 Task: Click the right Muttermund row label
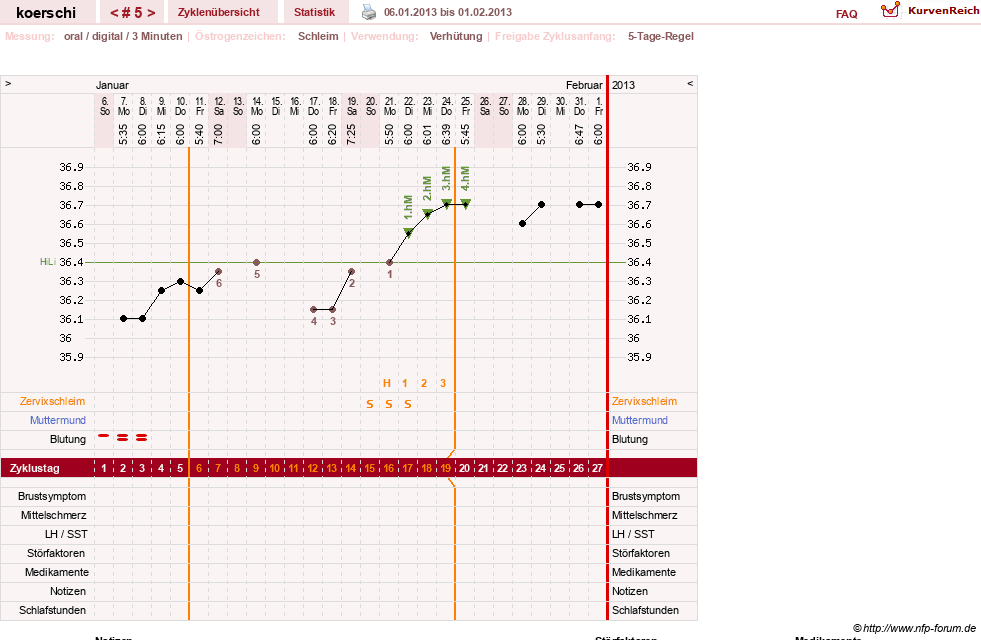[639, 420]
